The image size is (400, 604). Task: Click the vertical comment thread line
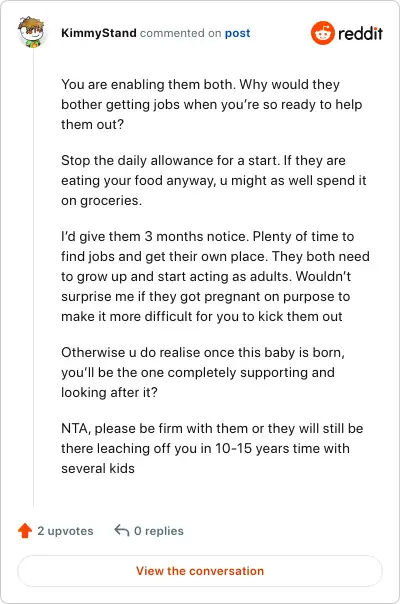pos(34,277)
